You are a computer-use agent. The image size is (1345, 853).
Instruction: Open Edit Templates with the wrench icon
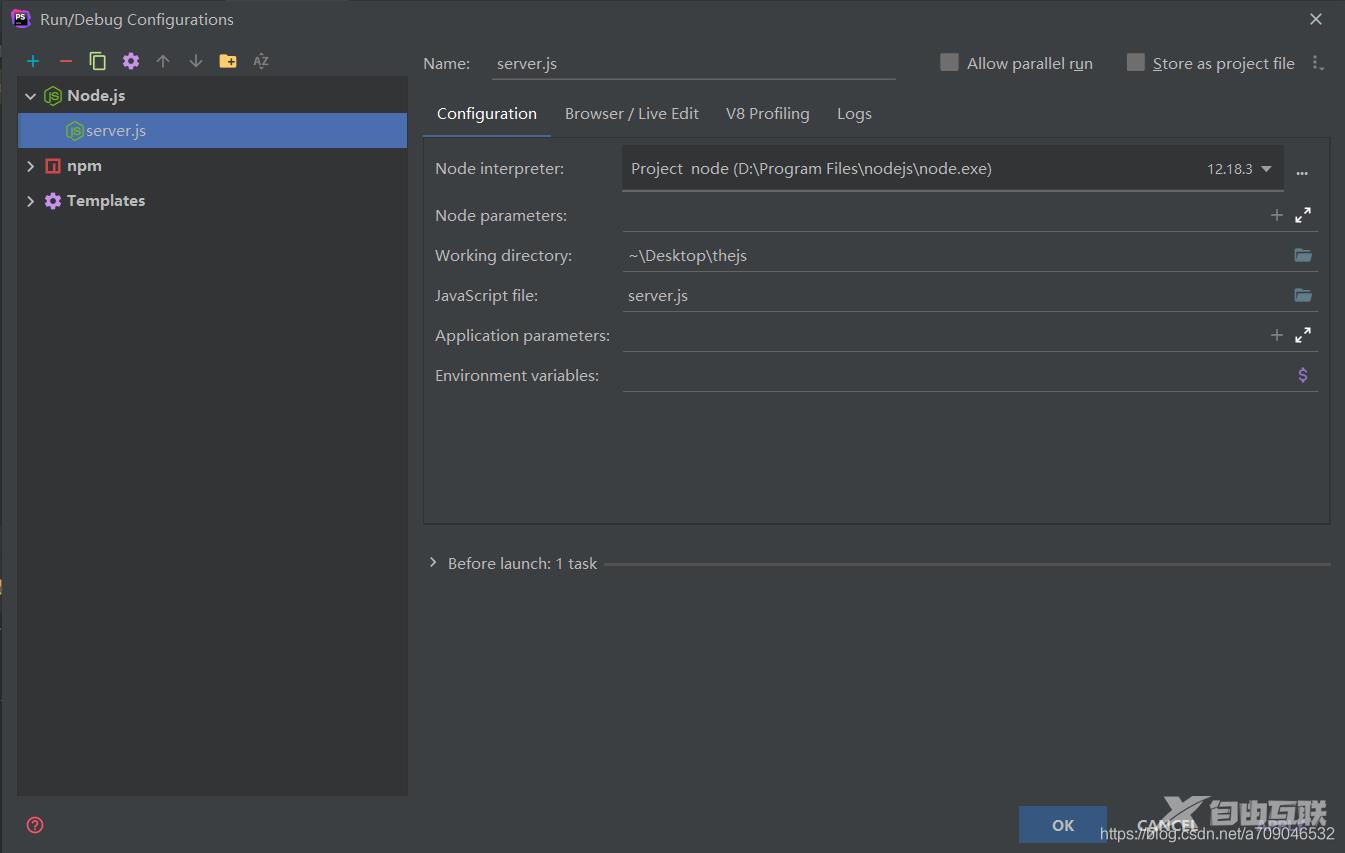[131, 61]
